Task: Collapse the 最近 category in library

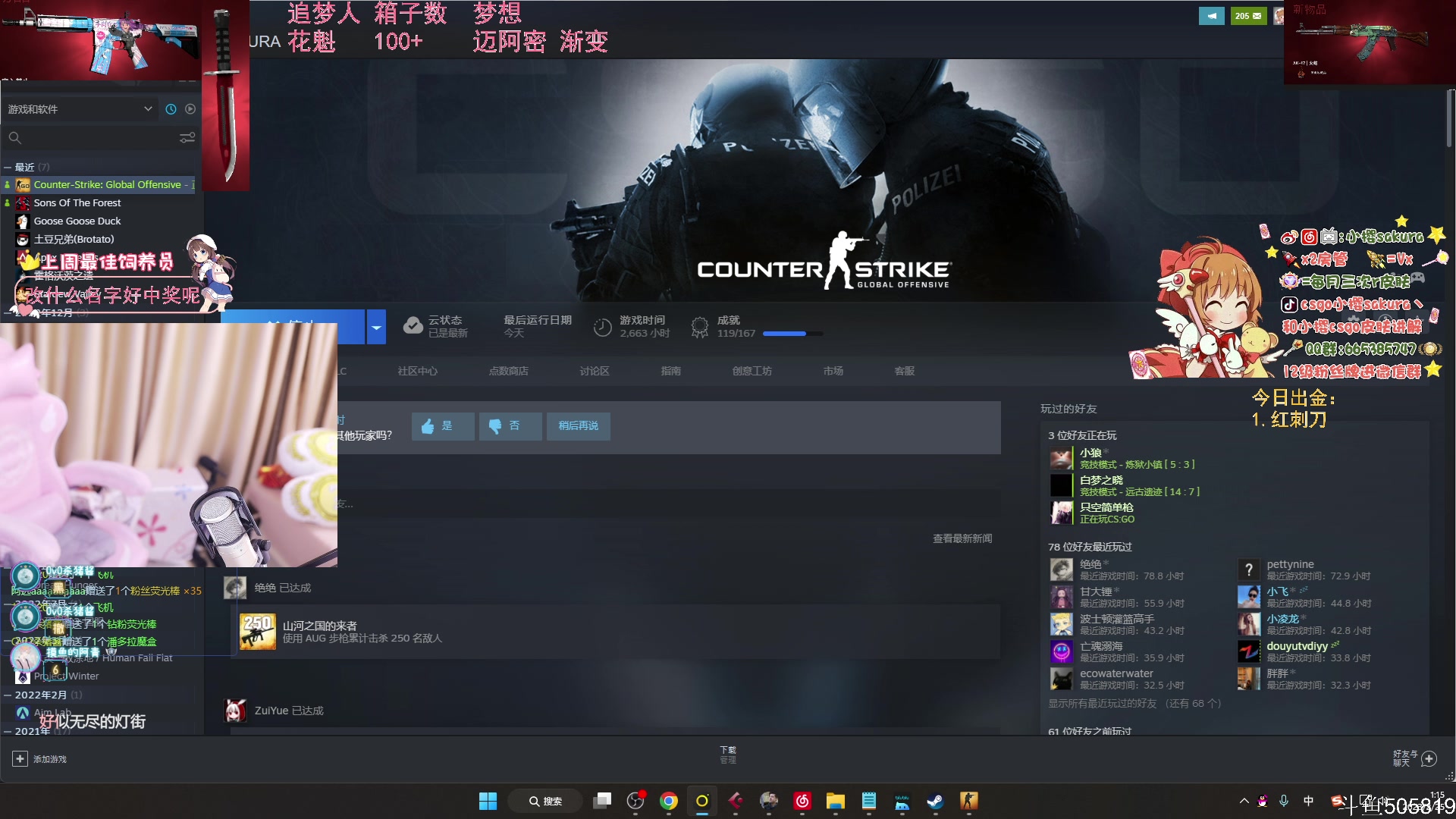Action: 8,168
